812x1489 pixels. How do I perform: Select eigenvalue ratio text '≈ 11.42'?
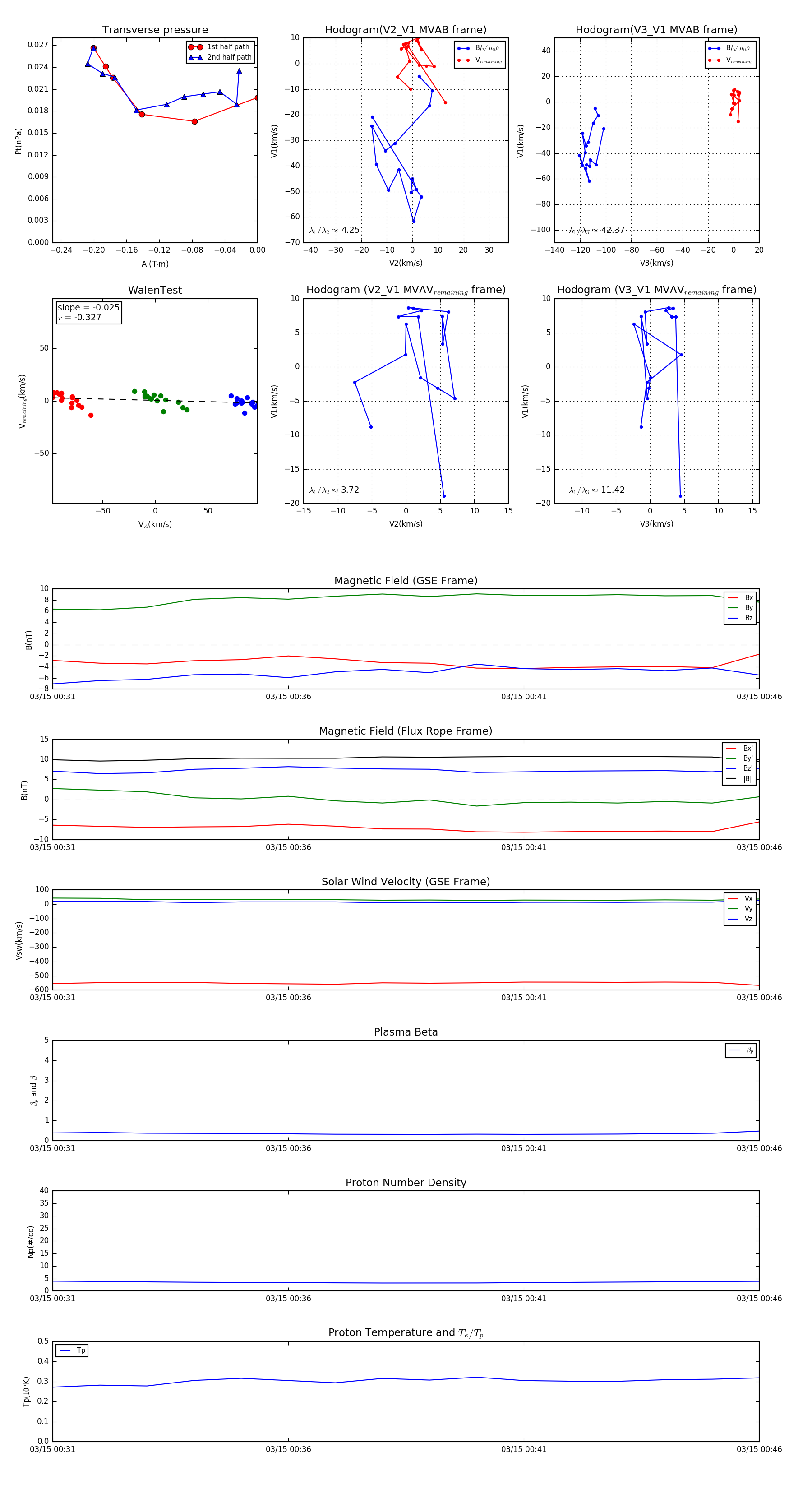pyautogui.click(x=597, y=490)
